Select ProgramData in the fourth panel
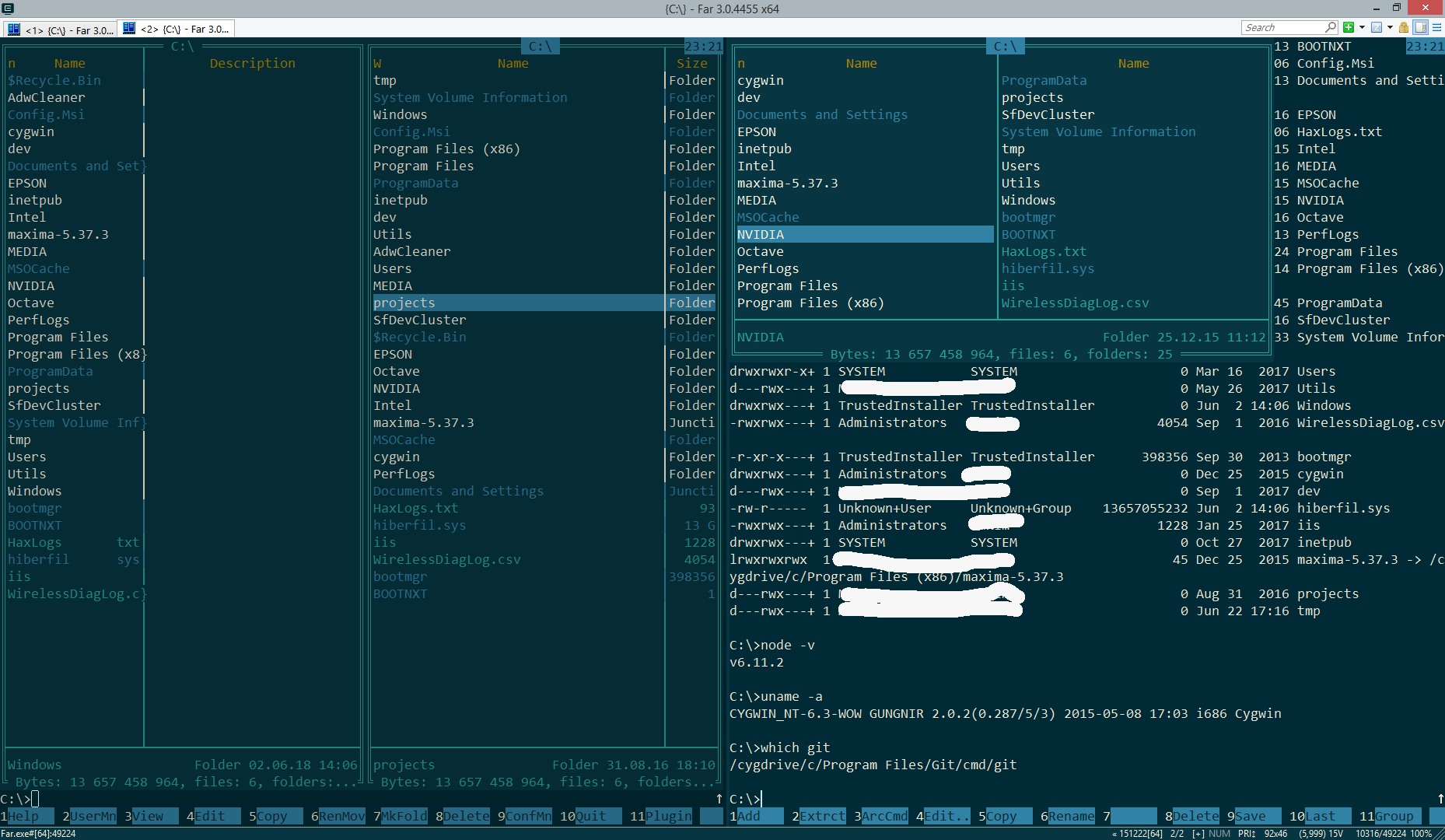Image resolution: width=1445 pixels, height=840 pixels. (x=1044, y=80)
